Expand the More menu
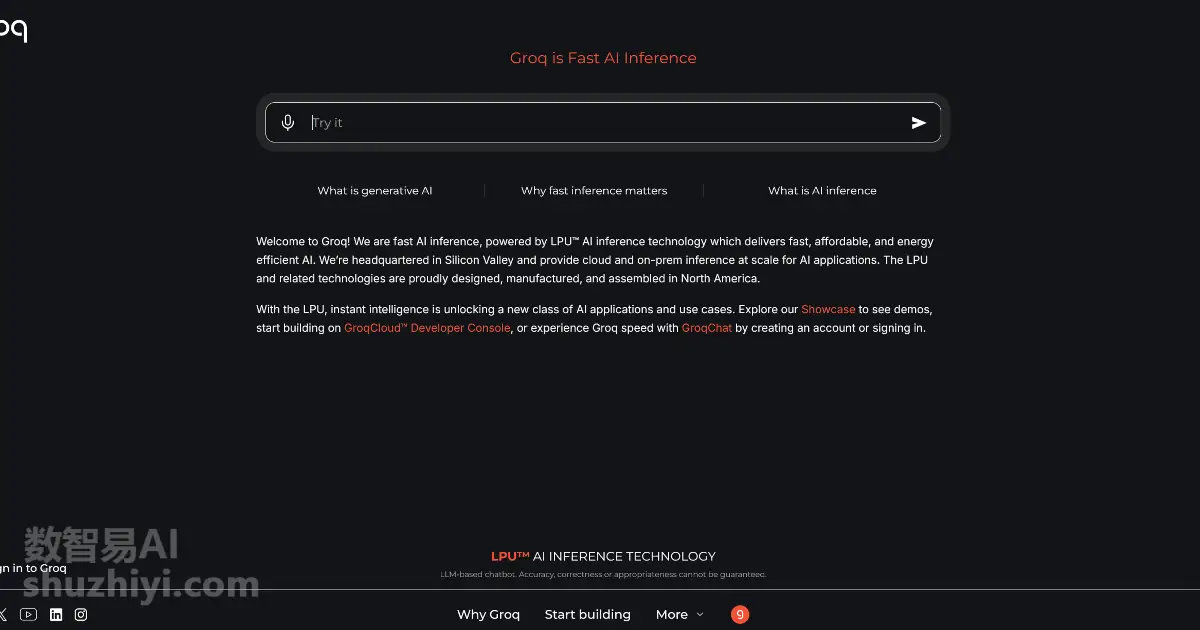This screenshot has width=1200, height=630. (671, 615)
